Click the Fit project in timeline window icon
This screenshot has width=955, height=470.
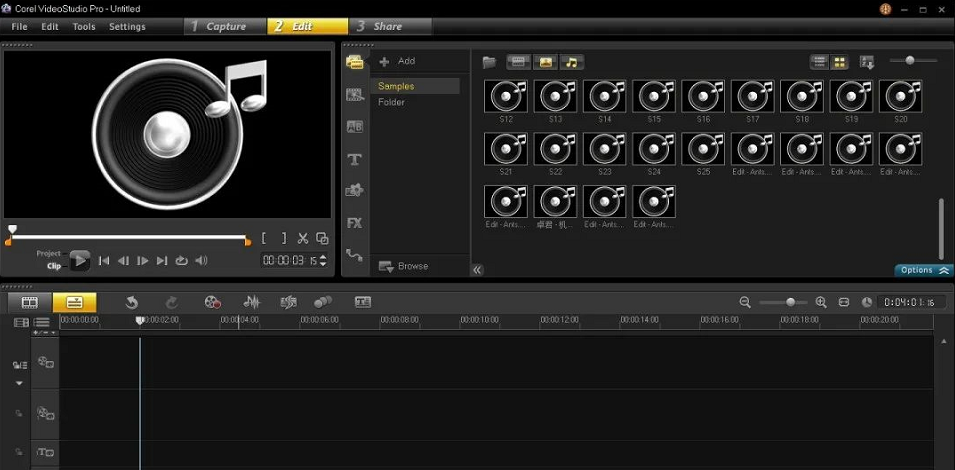pyautogui.click(x=843, y=302)
